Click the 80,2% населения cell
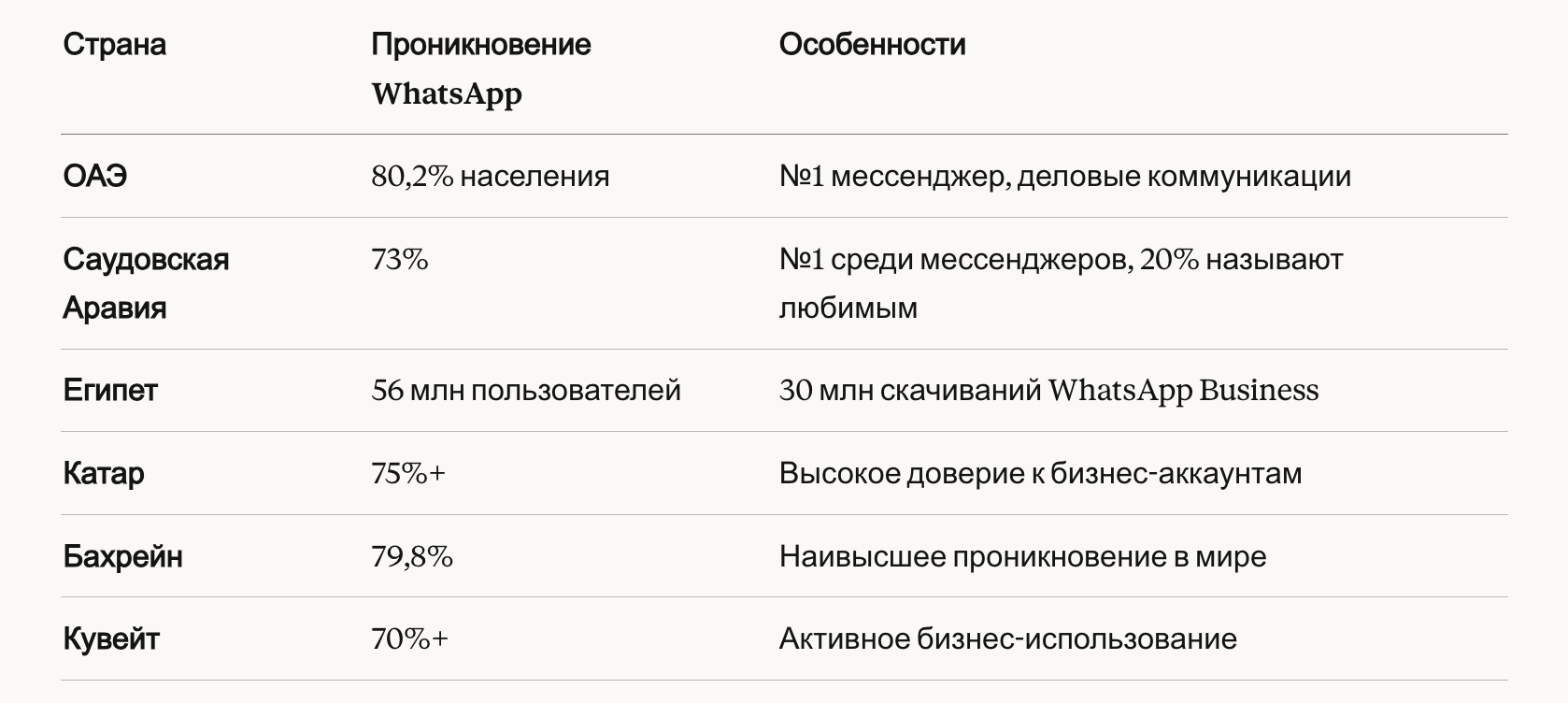Viewport: 1568px width, 703px height. coord(490,176)
